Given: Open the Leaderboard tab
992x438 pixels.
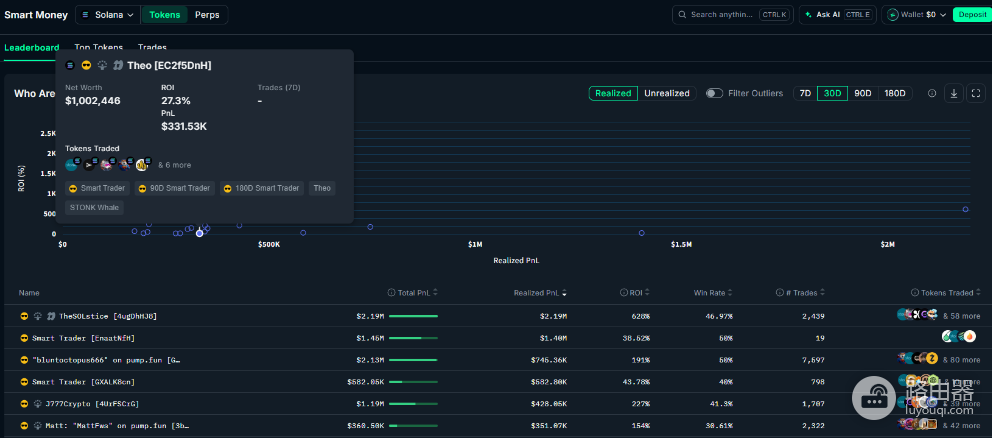Looking at the screenshot, I should click(32, 47).
